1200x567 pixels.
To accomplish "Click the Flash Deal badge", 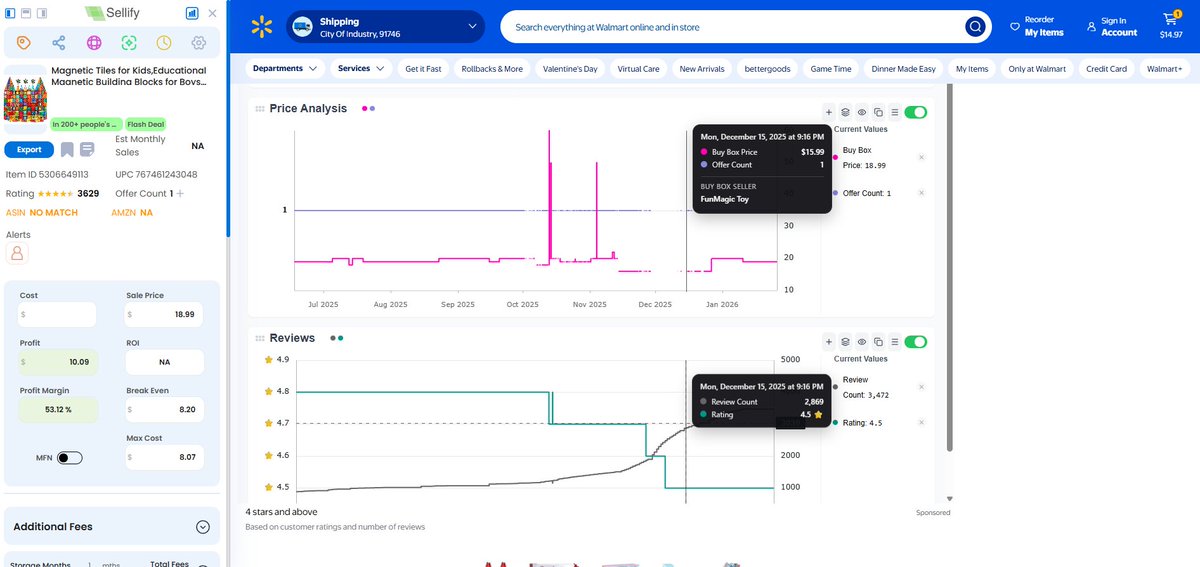I will point(146,125).
